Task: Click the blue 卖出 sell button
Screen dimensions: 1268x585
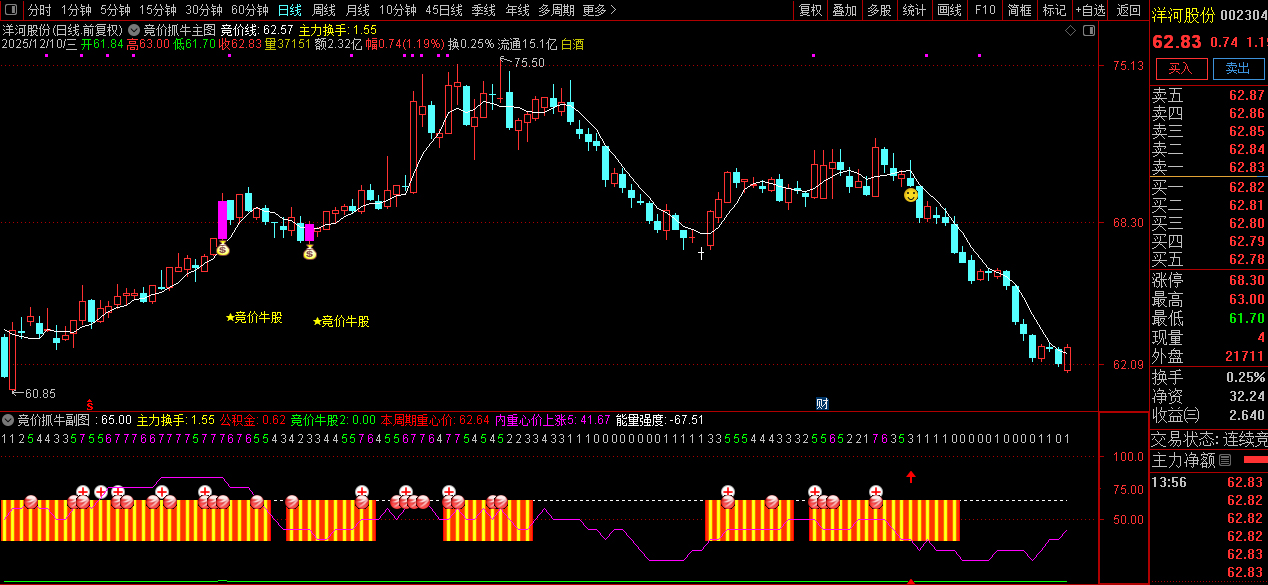Action: 1238,68
